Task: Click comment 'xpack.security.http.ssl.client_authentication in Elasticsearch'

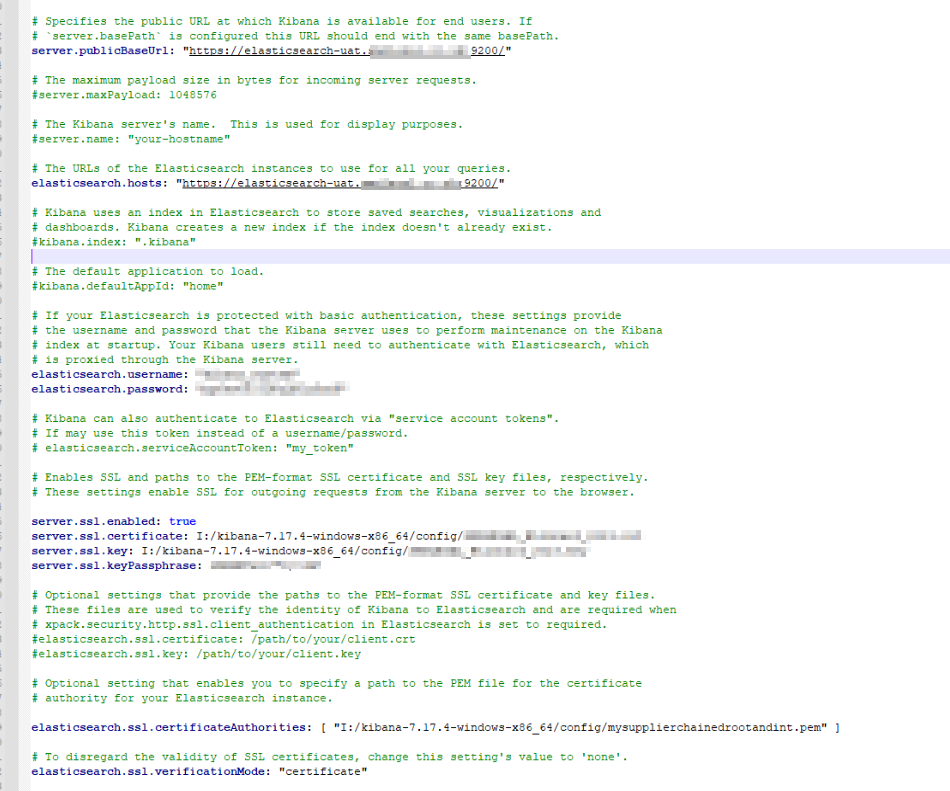Action: click(319, 624)
